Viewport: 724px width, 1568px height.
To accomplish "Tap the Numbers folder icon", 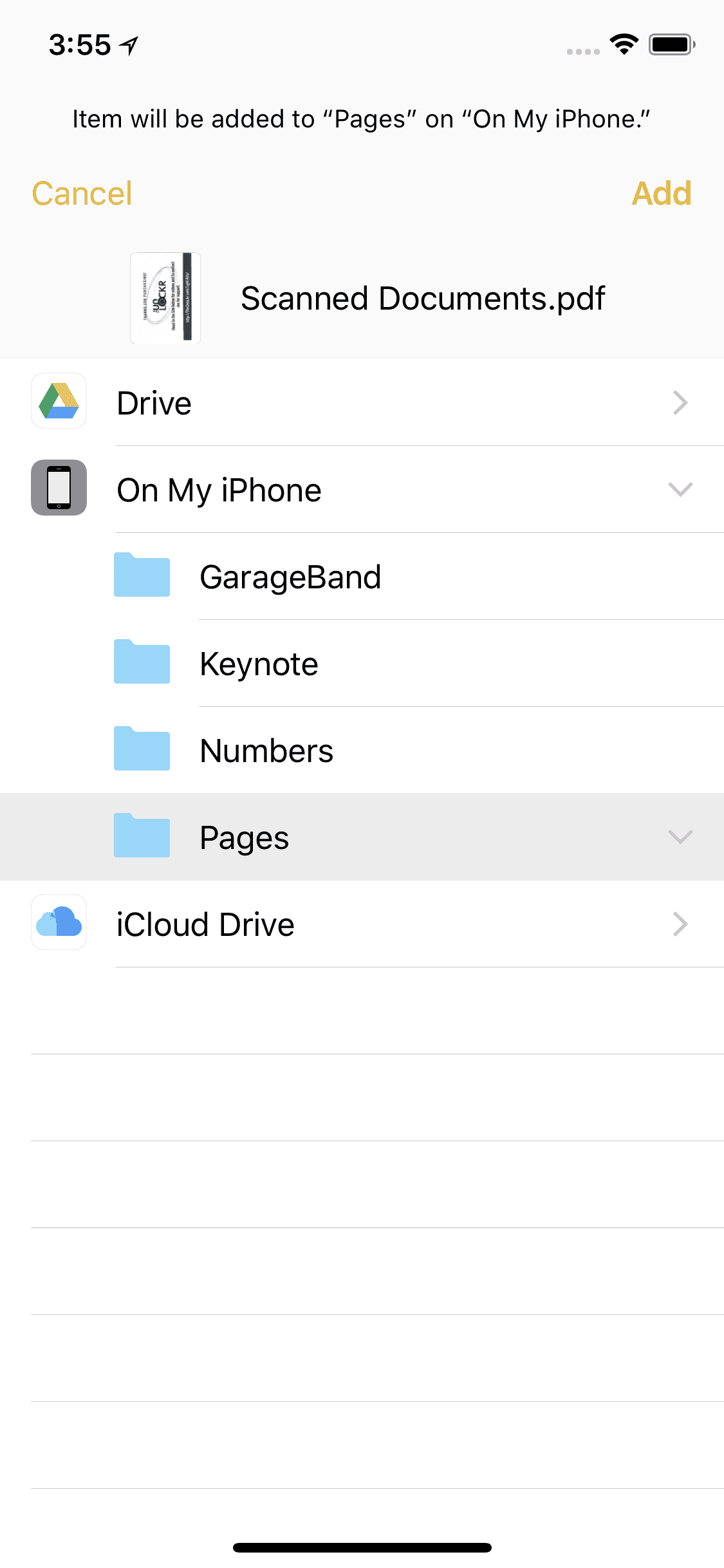I will click(142, 749).
